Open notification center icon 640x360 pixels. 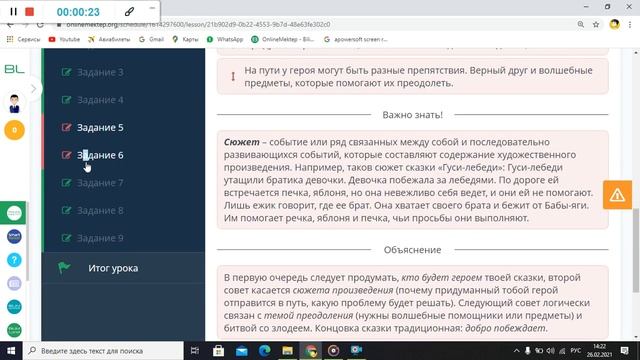tap(624, 351)
